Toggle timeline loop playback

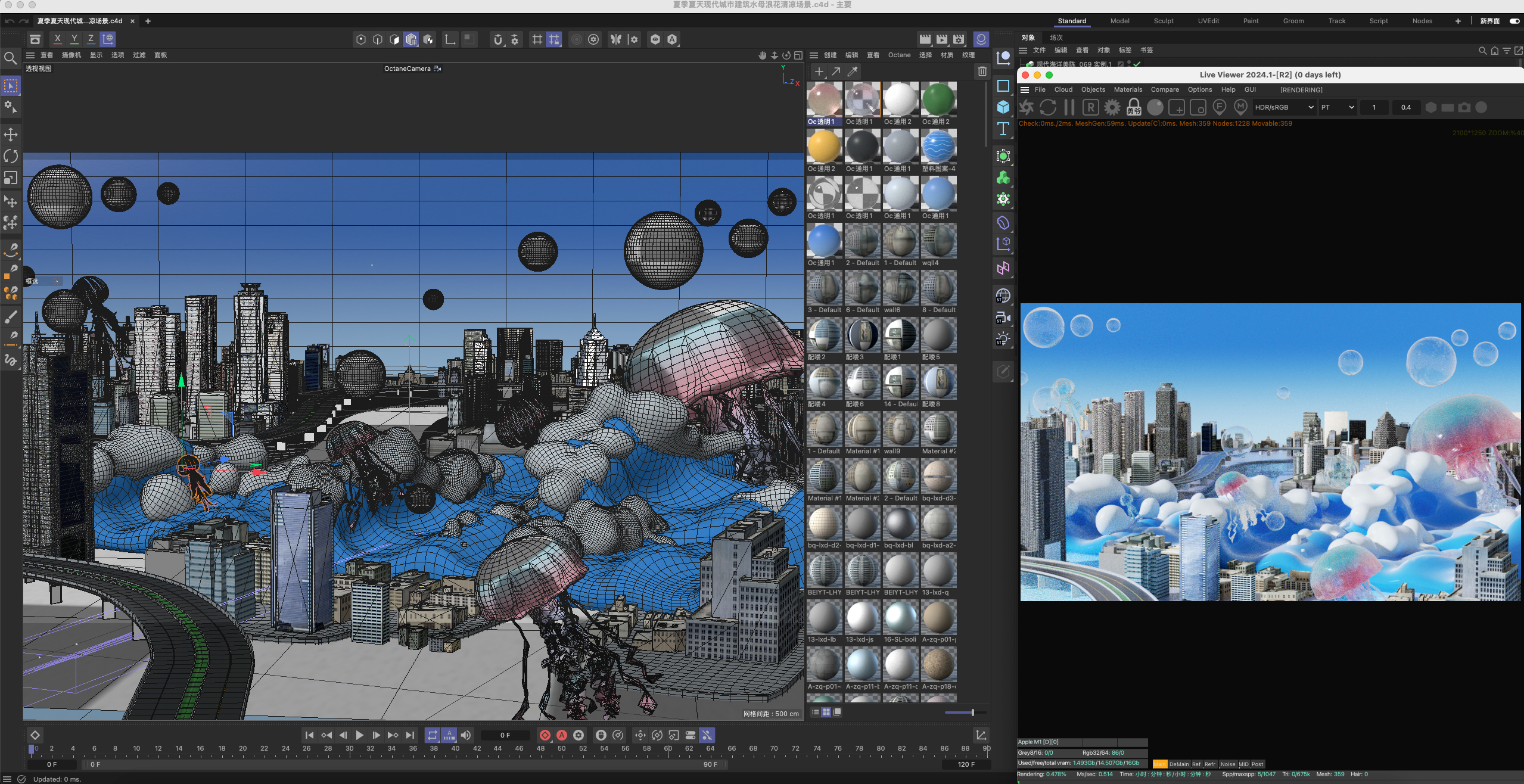tap(432, 735)
